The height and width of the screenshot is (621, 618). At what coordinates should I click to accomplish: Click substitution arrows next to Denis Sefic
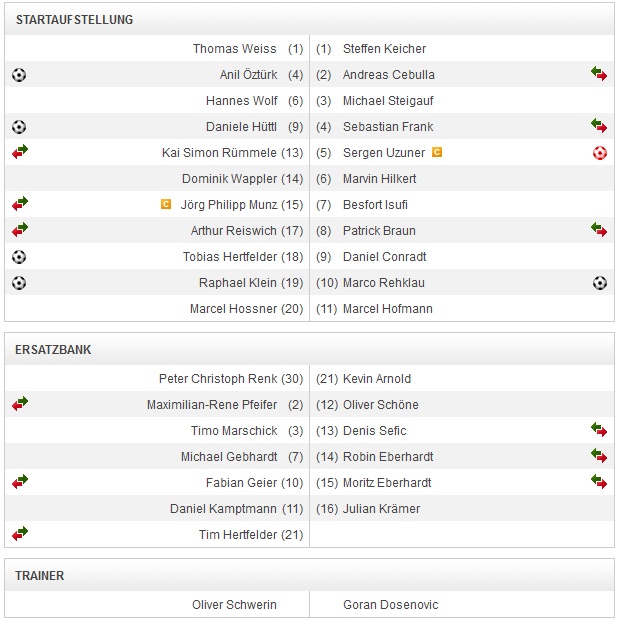click(x=598, y=430)
